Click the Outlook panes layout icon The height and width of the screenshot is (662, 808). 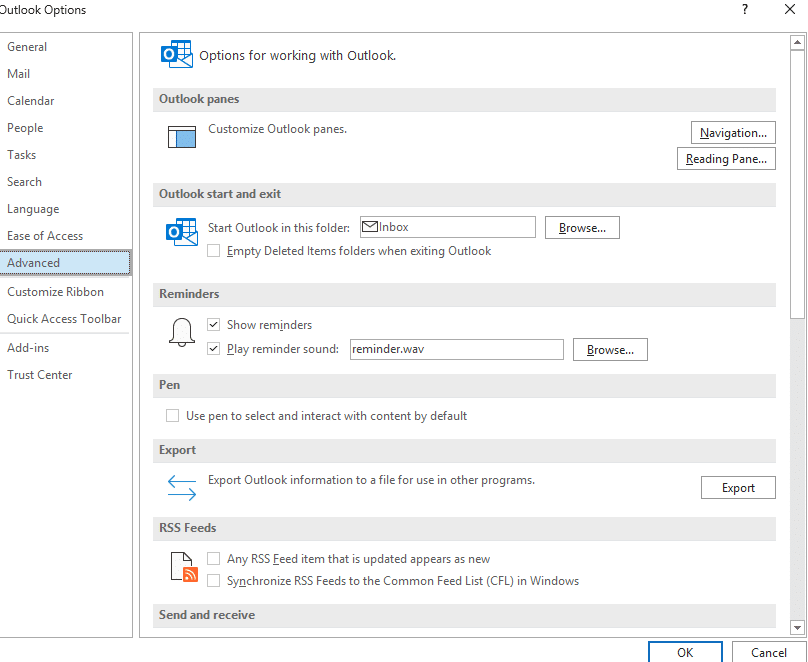182,137
